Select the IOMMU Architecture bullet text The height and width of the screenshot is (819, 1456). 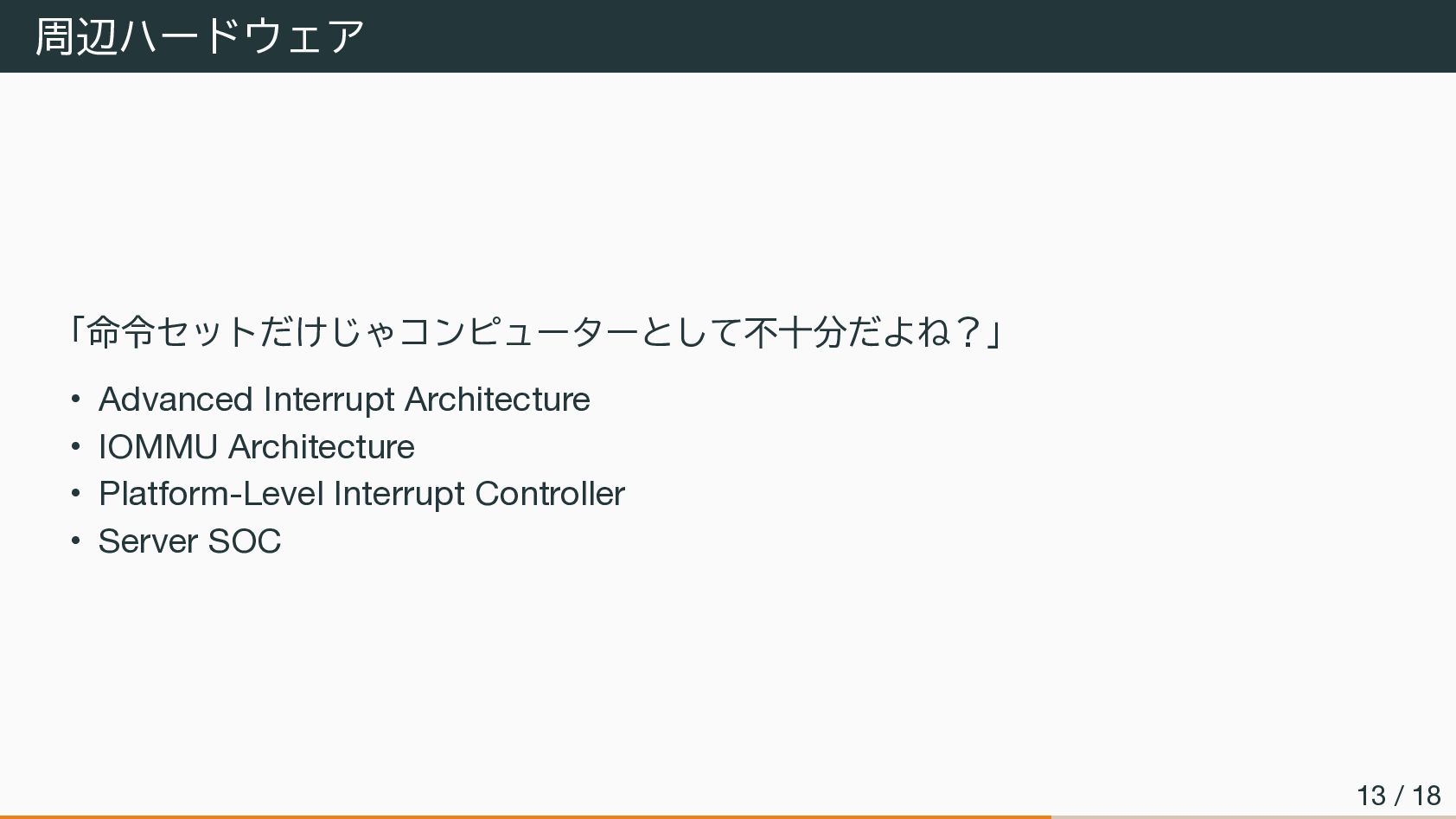[257, 447]
